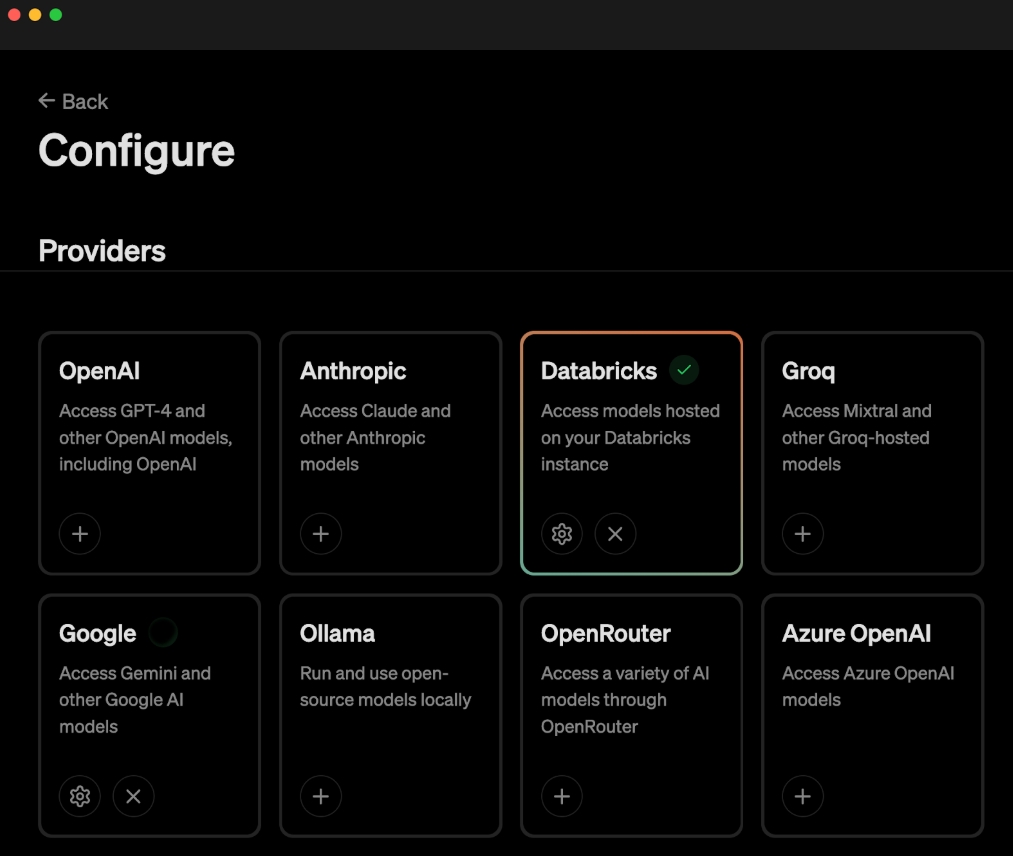Select the Anthropic card title
This screenshot has width=1013, height=856.
[353, 371]
